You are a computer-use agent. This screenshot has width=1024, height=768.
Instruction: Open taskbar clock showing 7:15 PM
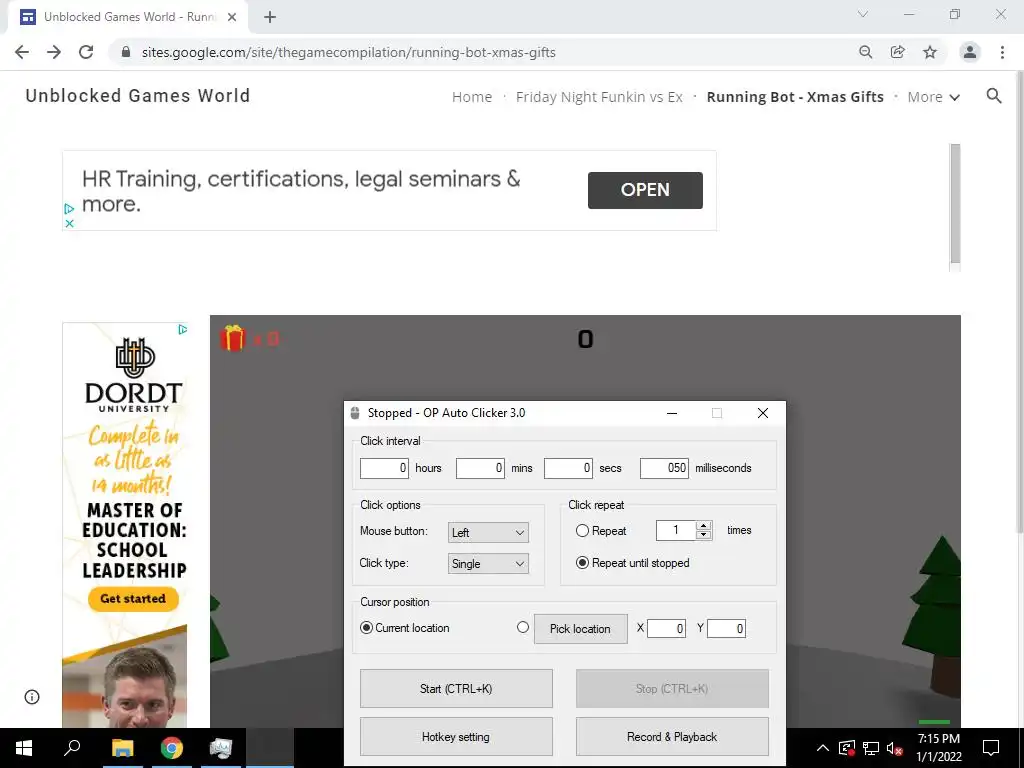click(939, 748)
